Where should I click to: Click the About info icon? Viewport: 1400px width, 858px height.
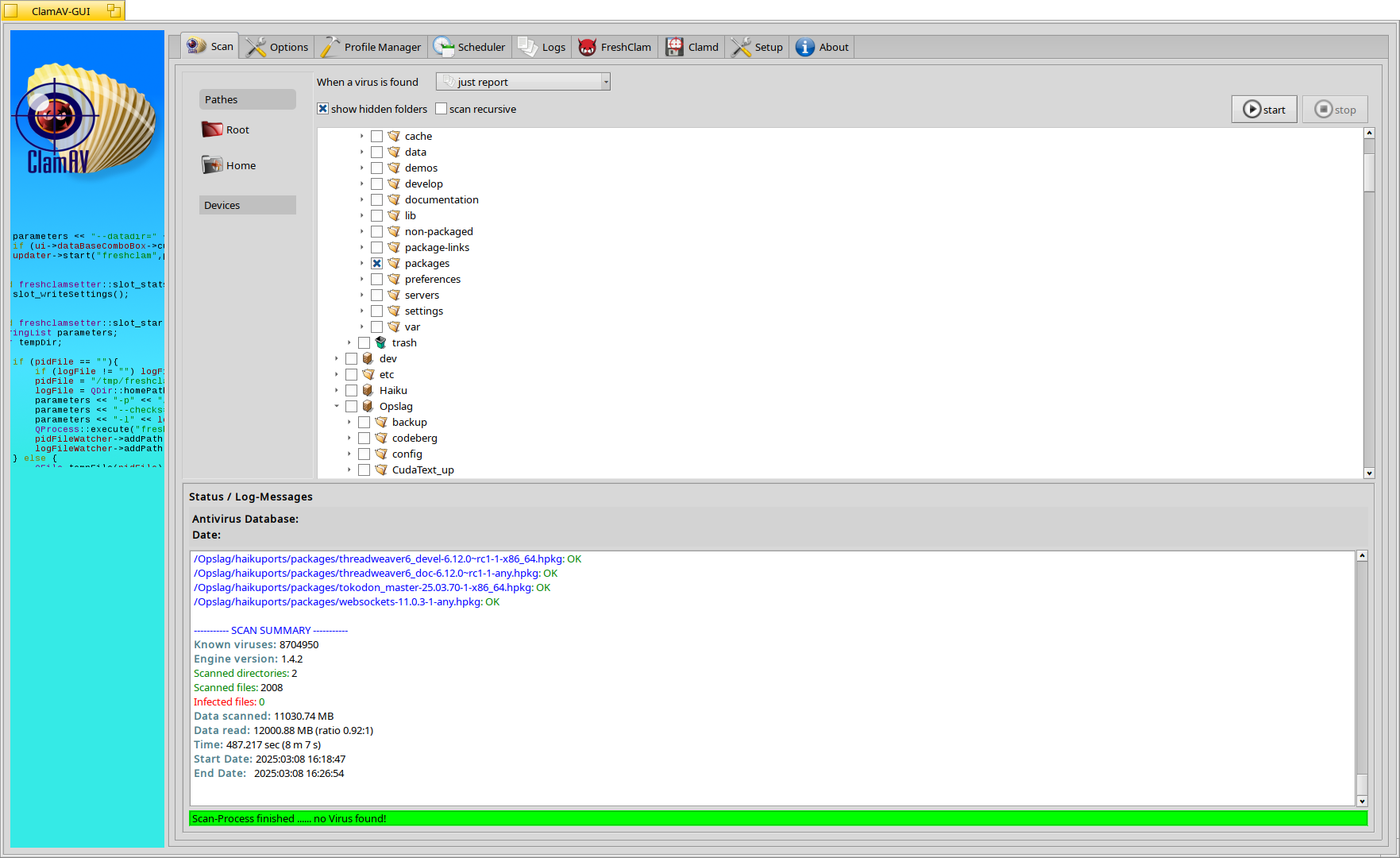[x=805, y=48]
